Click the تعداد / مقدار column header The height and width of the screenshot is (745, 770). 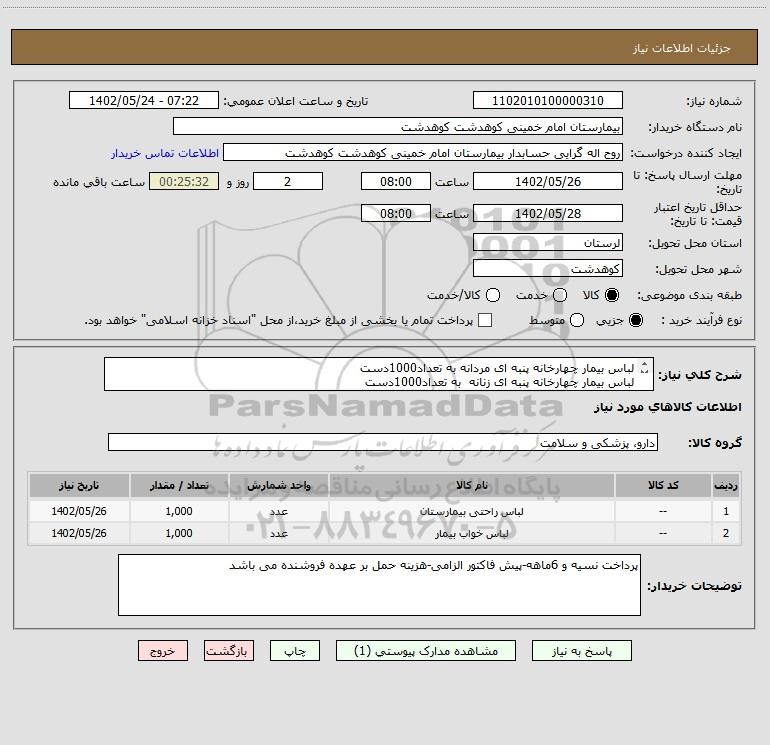pos(179,485)
